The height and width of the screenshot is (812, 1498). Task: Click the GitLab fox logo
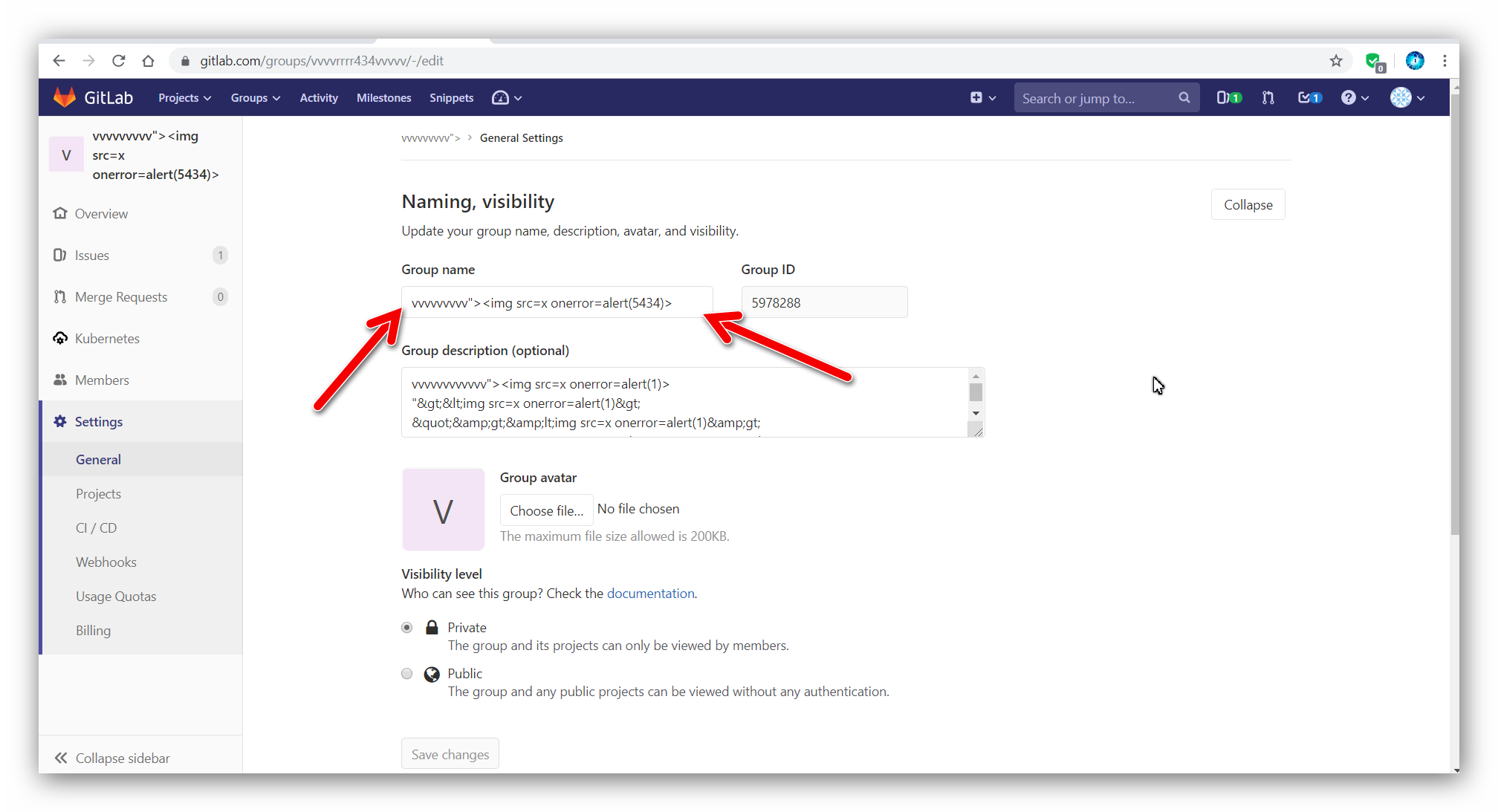point(65,97)
